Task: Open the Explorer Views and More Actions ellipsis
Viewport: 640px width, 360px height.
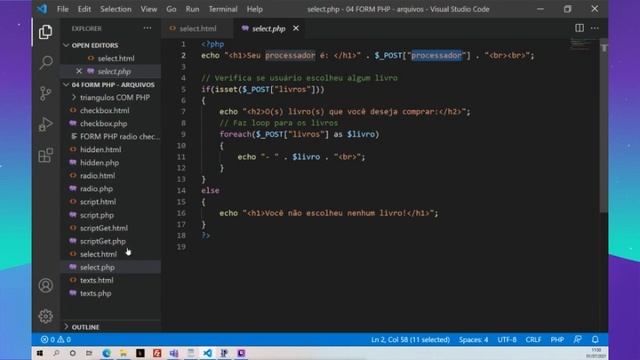Action: tap(147, 28)
